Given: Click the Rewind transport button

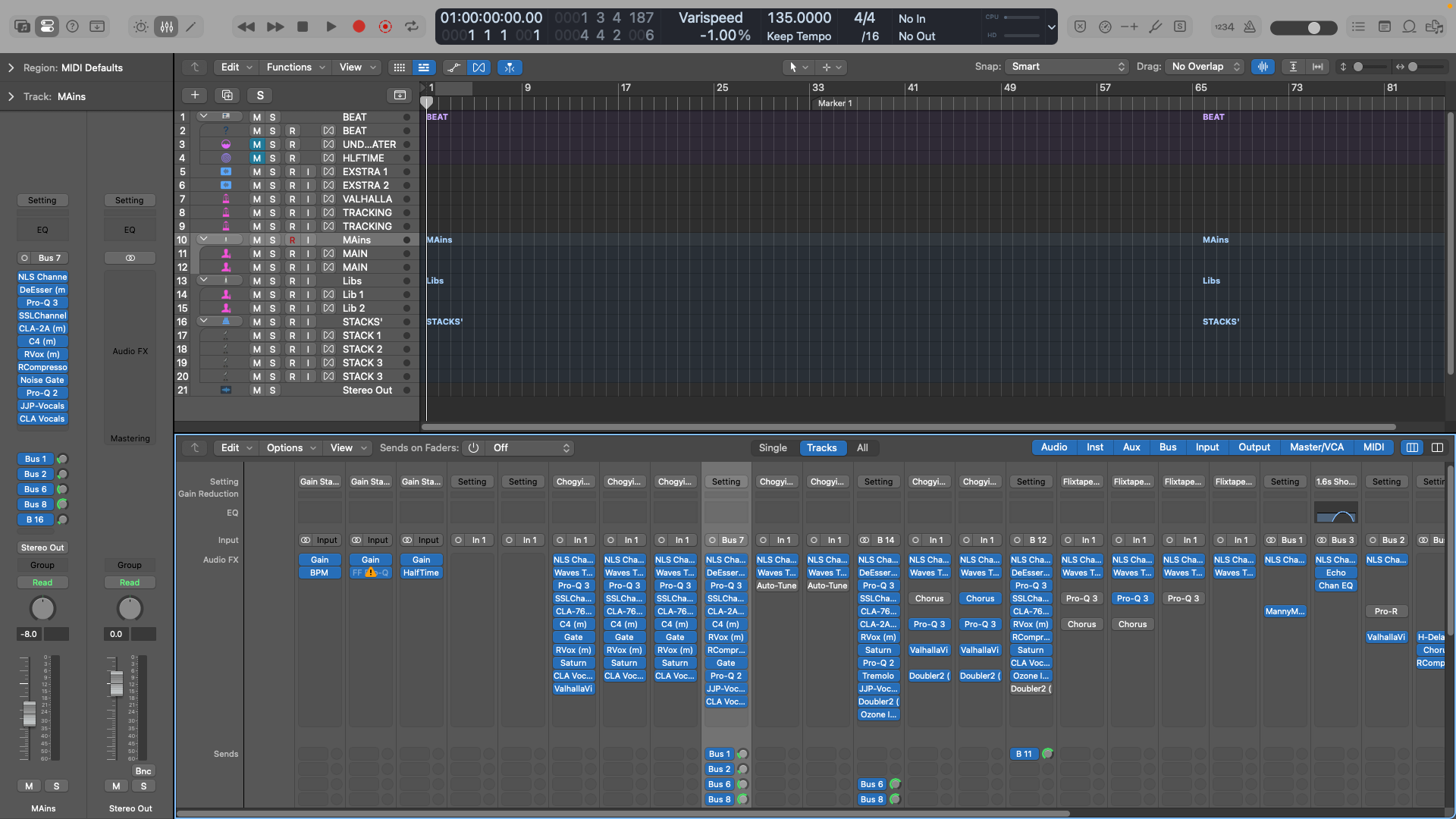Looking at the screenshot, I should (246, 27).
